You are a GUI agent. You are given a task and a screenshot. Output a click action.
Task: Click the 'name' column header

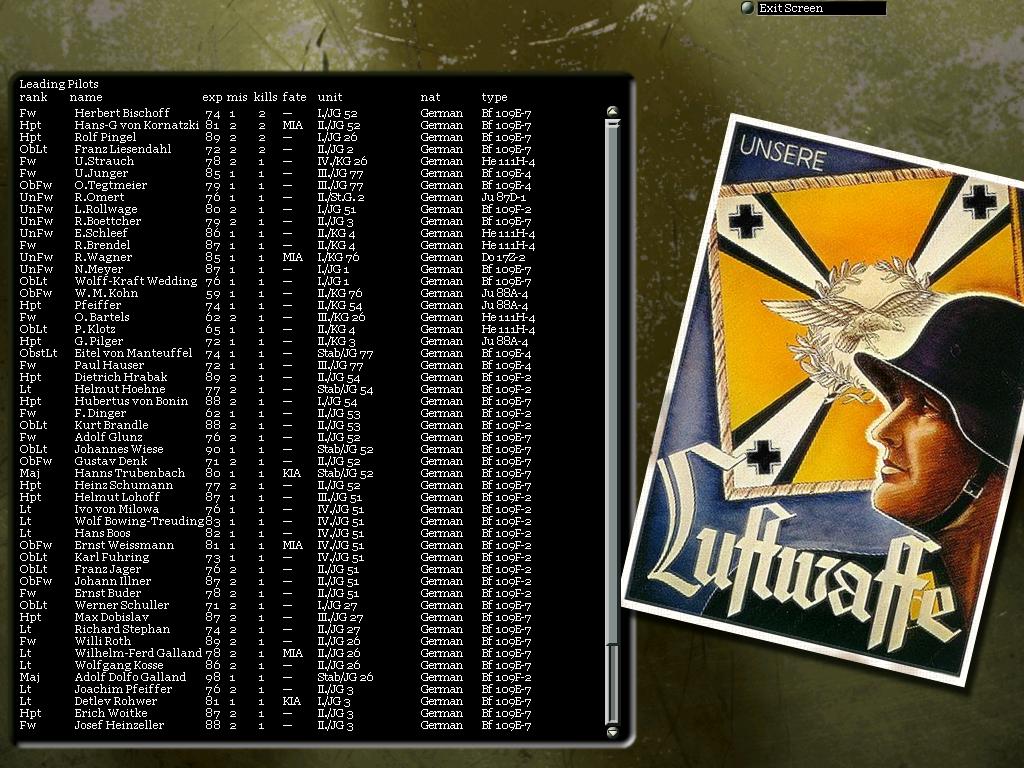click(86, 97)
